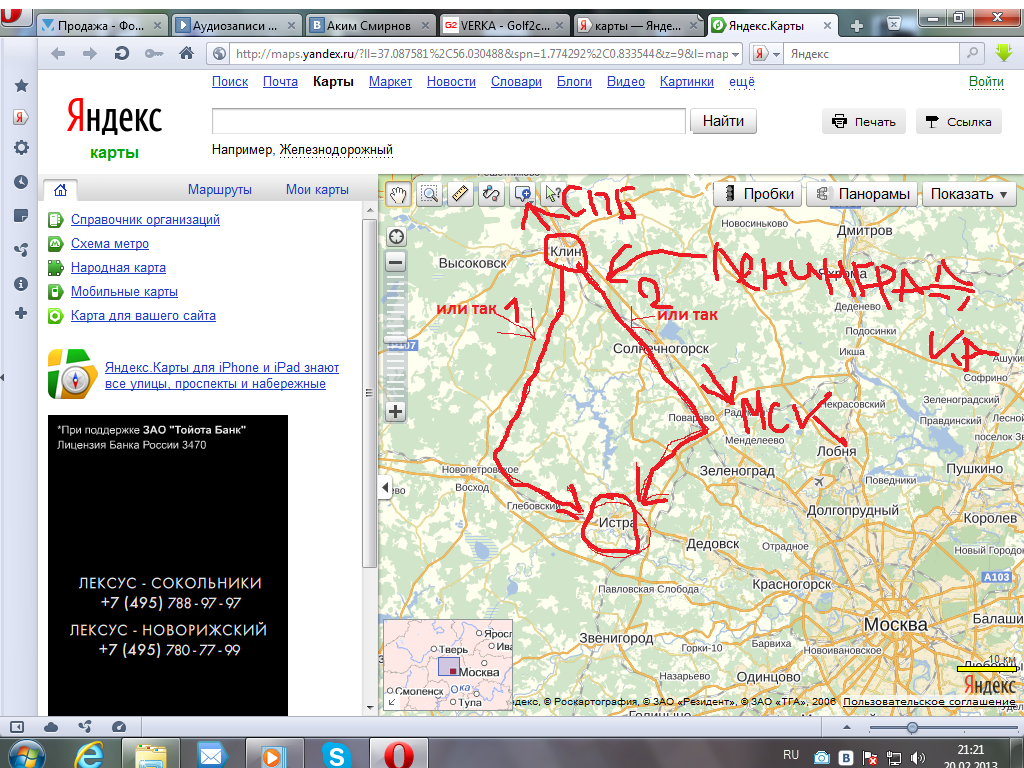Click the volume icon in system tray

click(917, 757)
